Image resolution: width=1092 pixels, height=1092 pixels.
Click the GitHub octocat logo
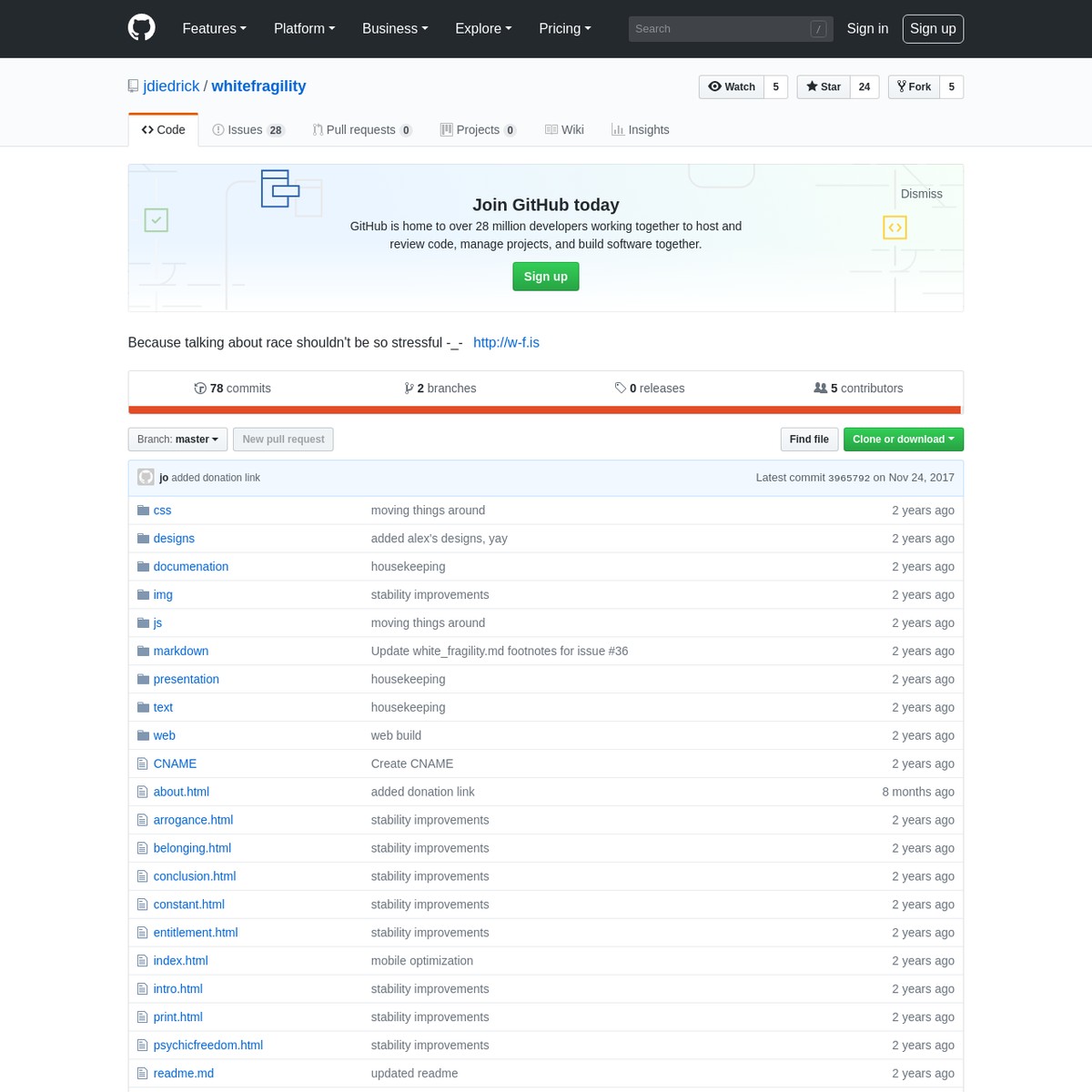click(142, 28)
